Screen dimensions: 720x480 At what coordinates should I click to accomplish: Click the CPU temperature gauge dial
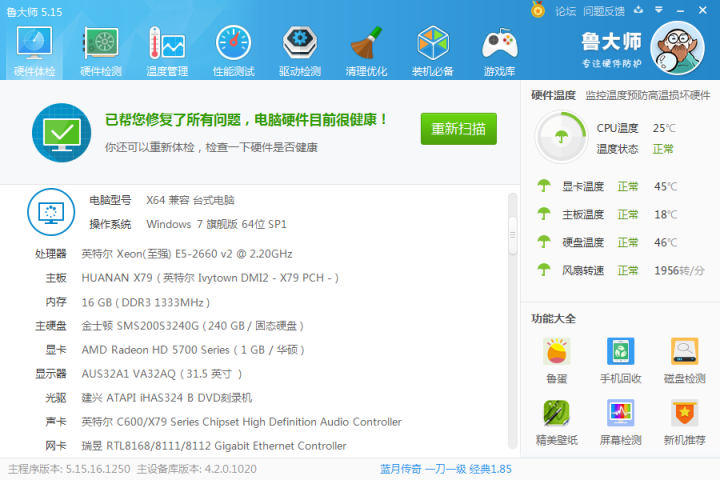(561, 136)
